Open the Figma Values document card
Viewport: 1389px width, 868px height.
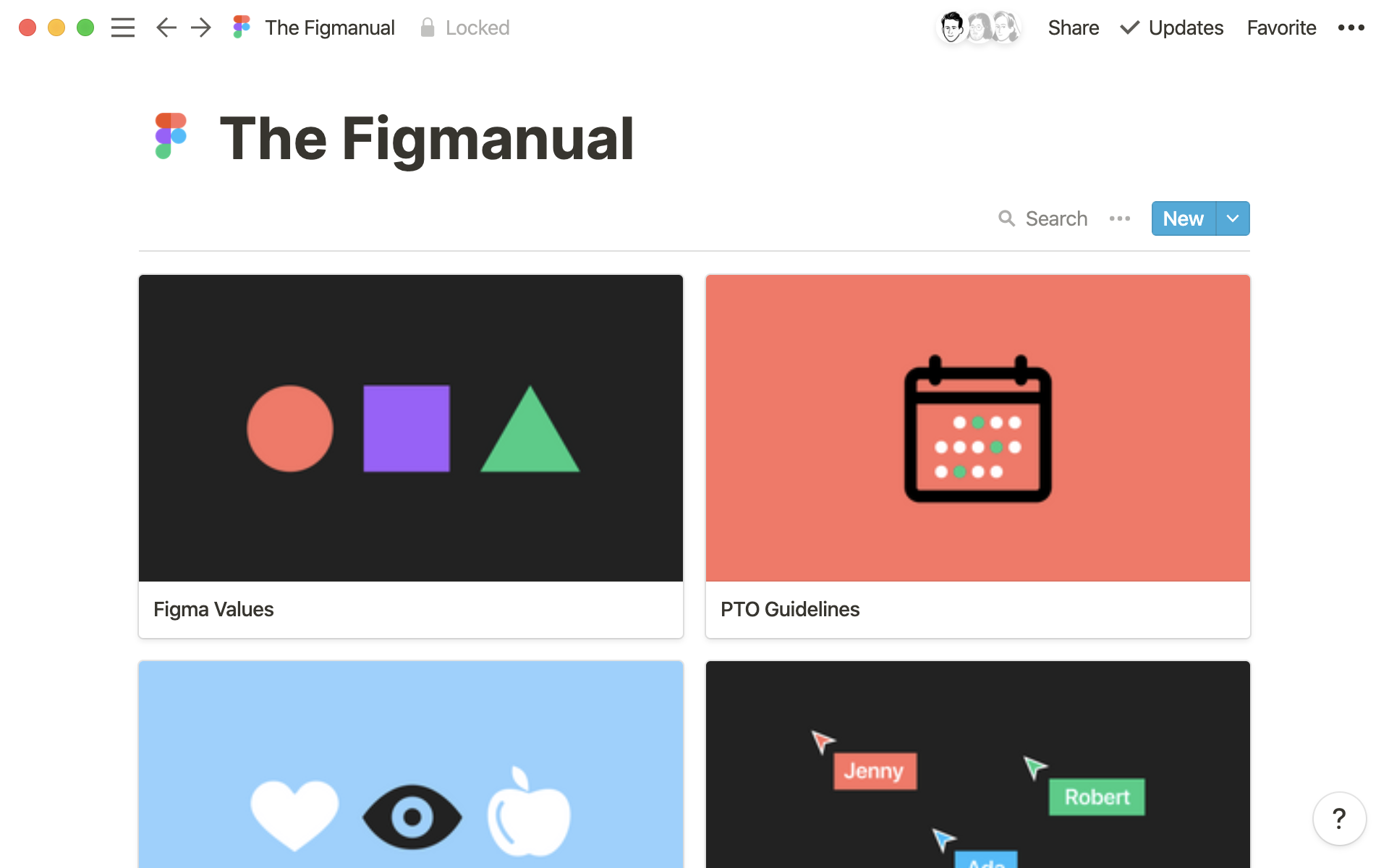point(411,457)
